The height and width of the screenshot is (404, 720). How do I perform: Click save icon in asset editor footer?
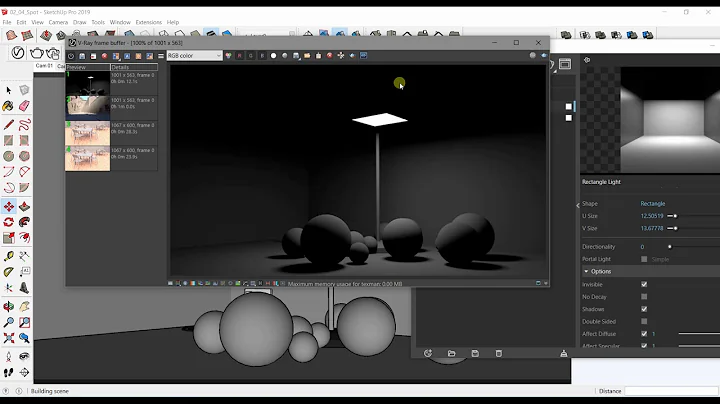tap(475, 354)
